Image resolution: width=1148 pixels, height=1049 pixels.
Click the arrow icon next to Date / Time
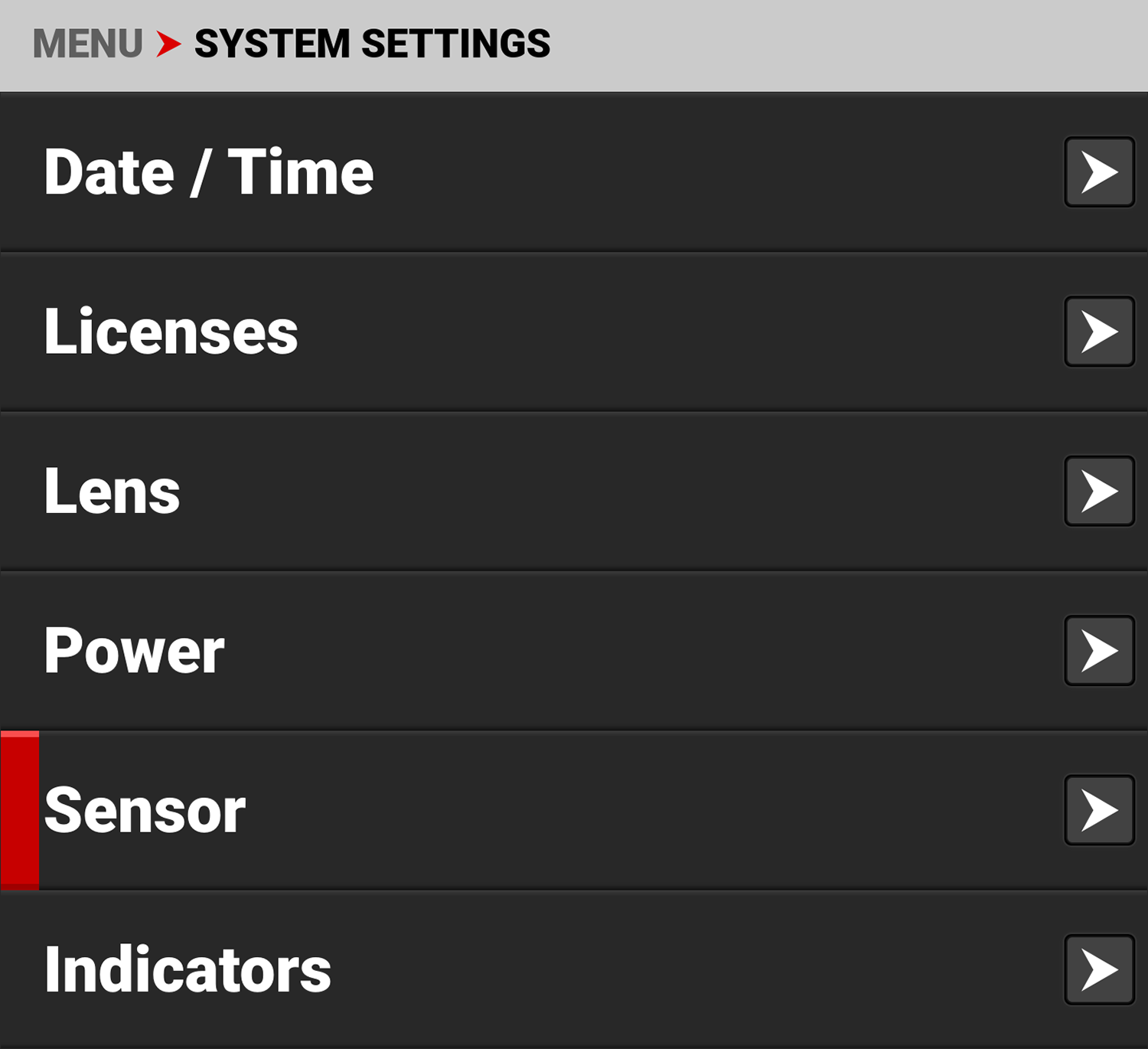pyautogui.click(x=1098, y=172)
